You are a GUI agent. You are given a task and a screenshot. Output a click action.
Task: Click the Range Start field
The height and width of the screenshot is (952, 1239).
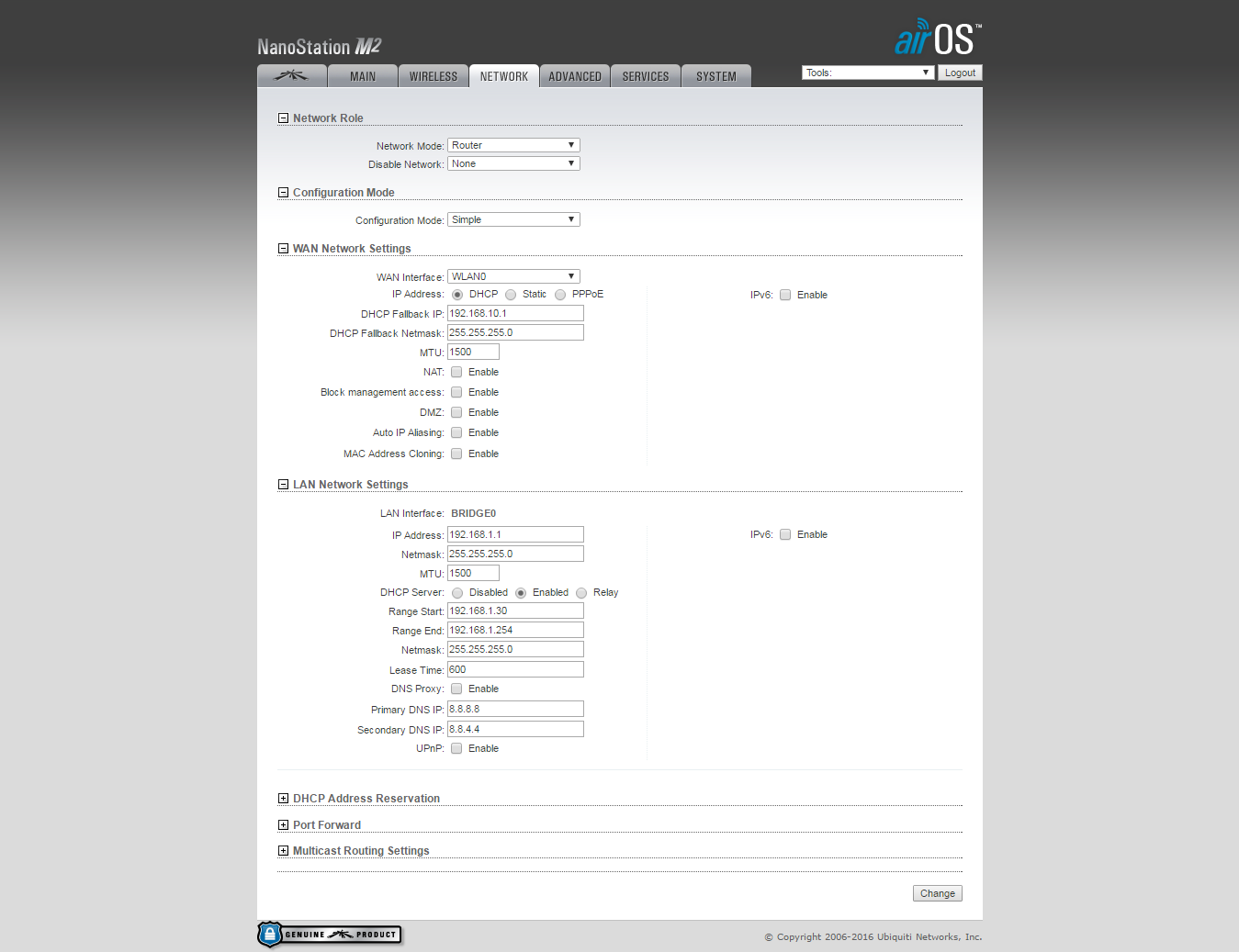pyautogui.click(x=515, y=610)
